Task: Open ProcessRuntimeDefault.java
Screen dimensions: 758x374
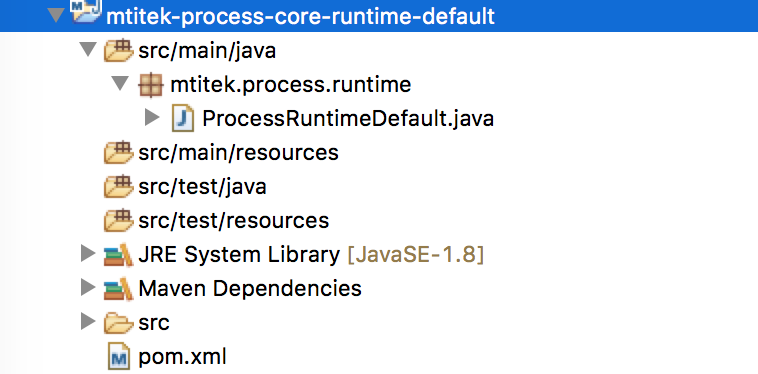Action: click(348, 118)
